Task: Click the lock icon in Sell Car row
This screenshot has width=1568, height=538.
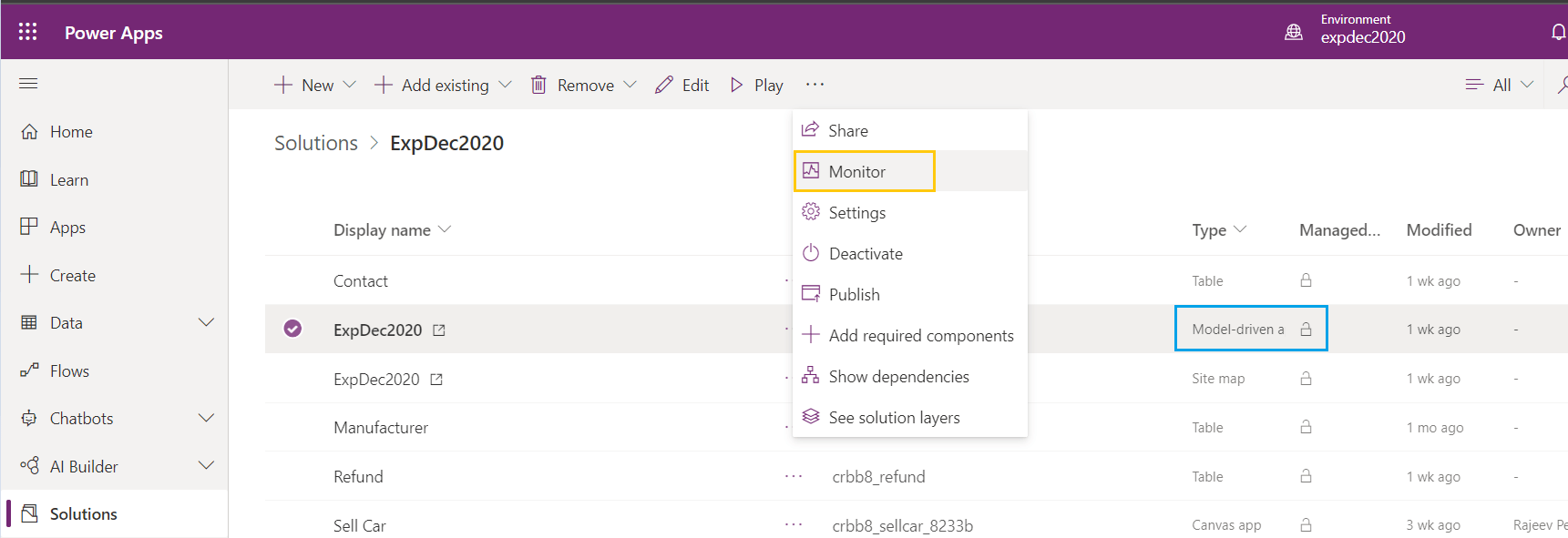Action: pos(1306,524)
